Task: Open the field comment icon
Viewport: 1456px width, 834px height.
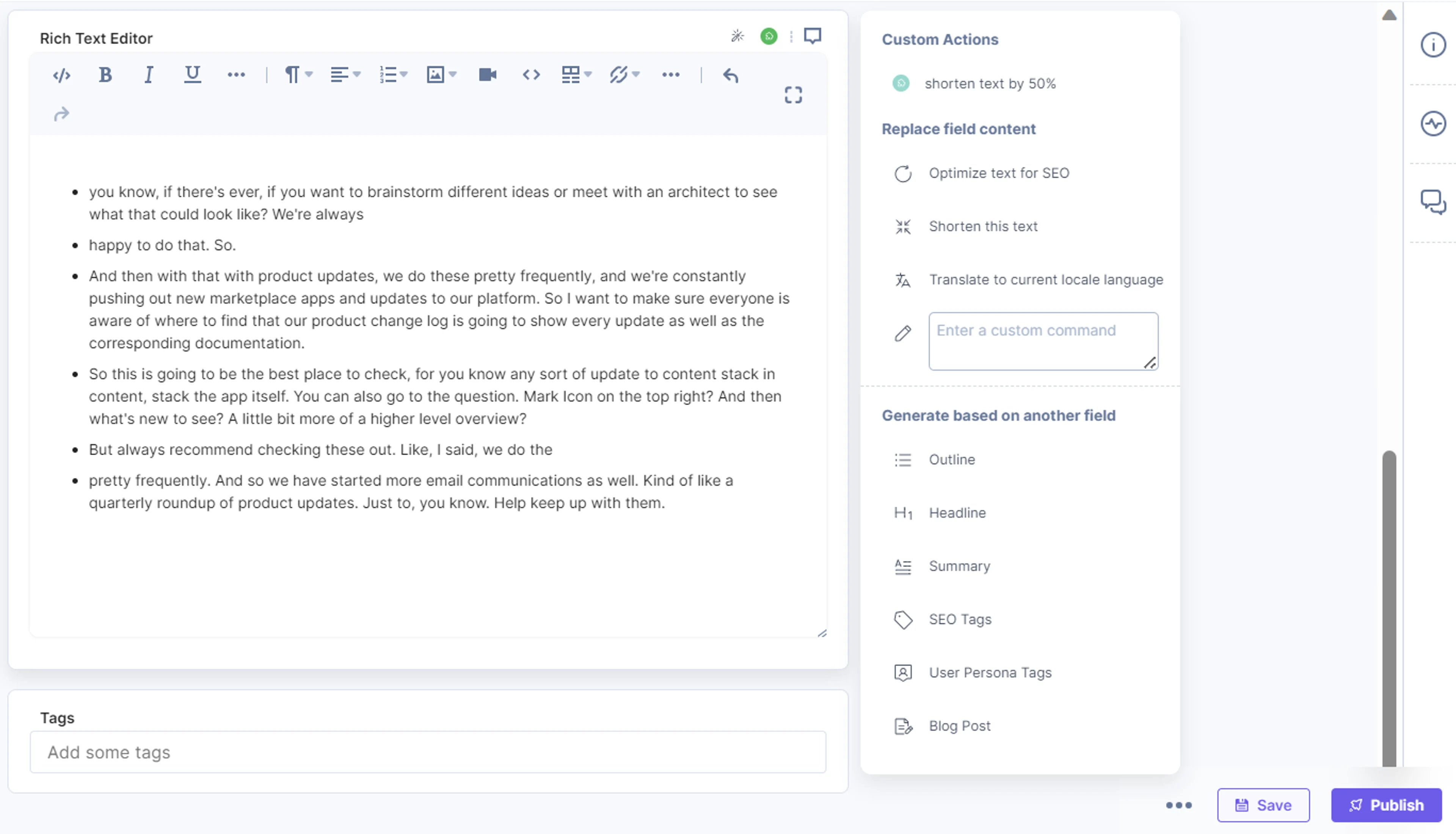Action: (813, 36)
